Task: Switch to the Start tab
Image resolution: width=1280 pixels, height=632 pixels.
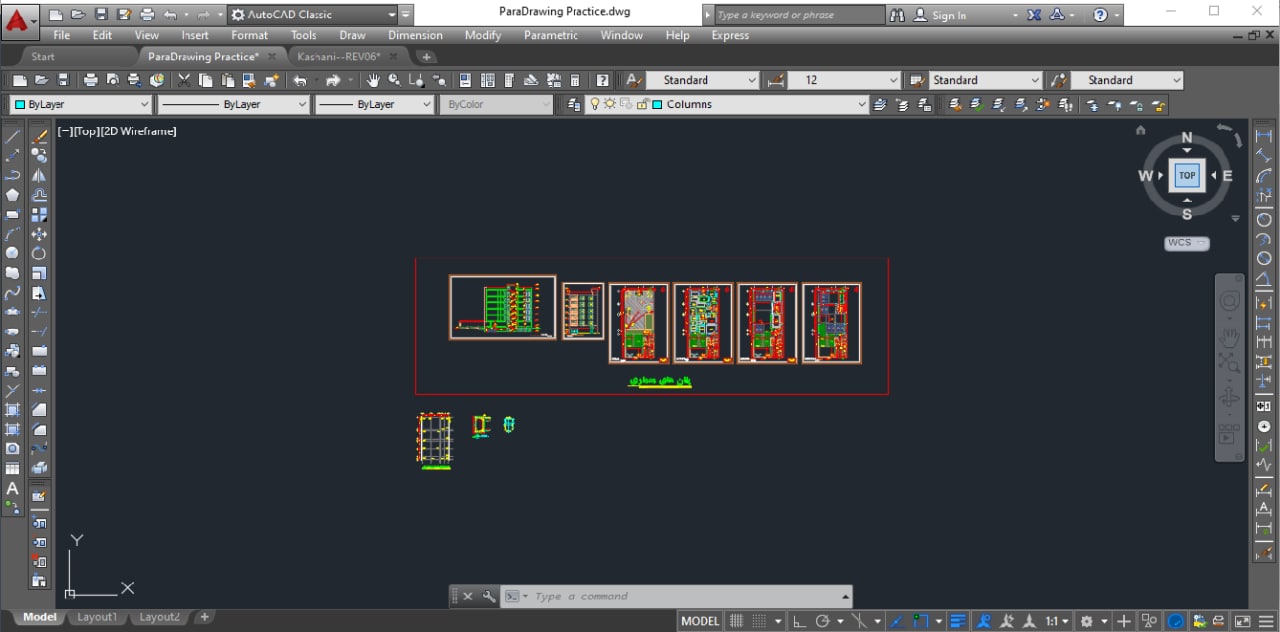Action: (43, 56)
